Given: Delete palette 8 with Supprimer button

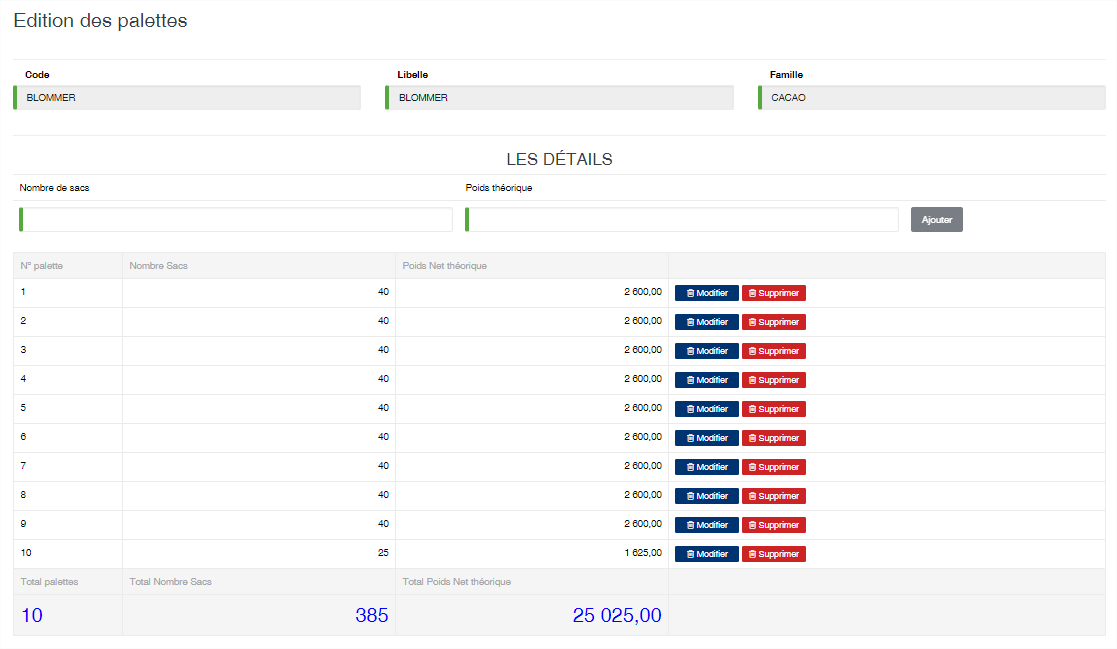Looking at the screenshot, I should tap(774, 496).
